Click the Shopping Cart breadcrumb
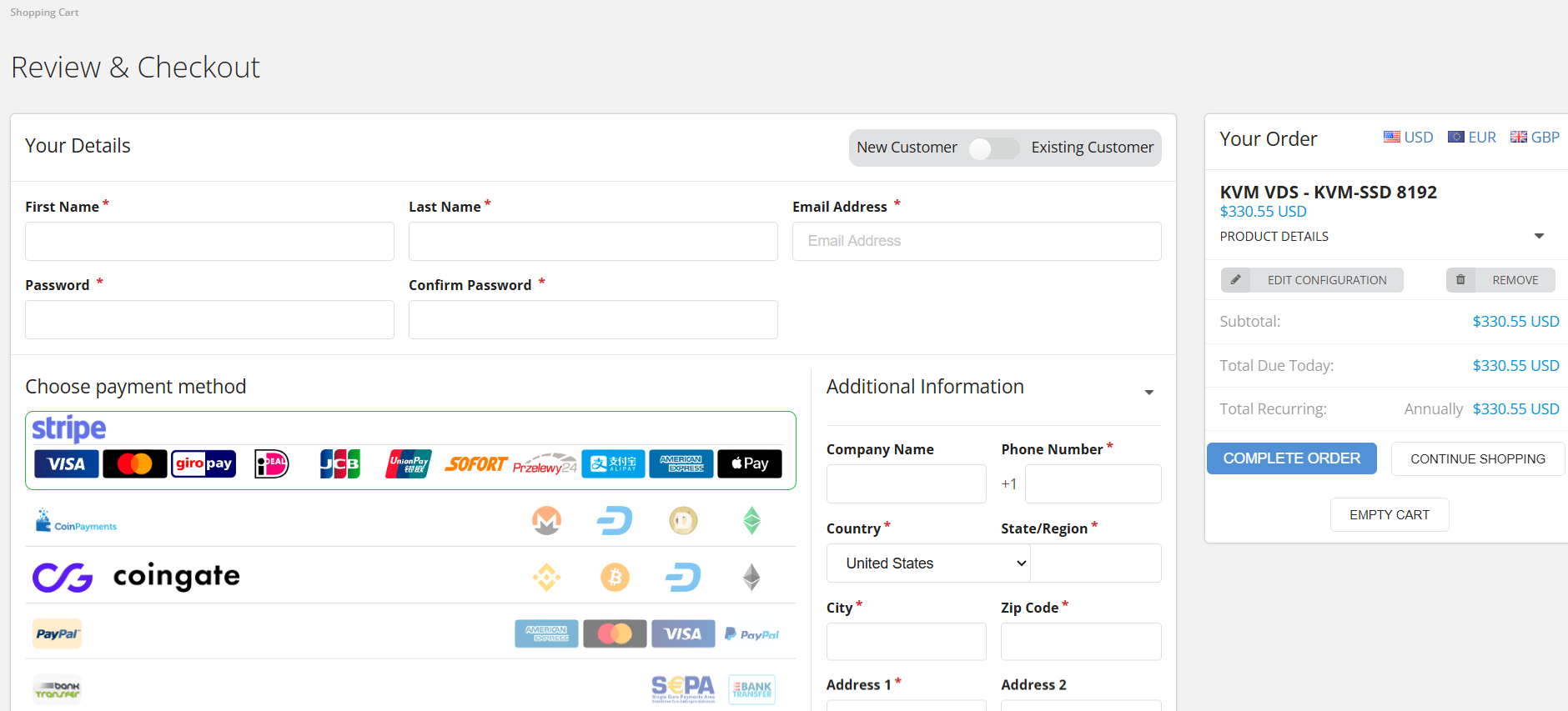This screenshot has width=1568, height=711. pyautogui.click(x=44, y=13)
